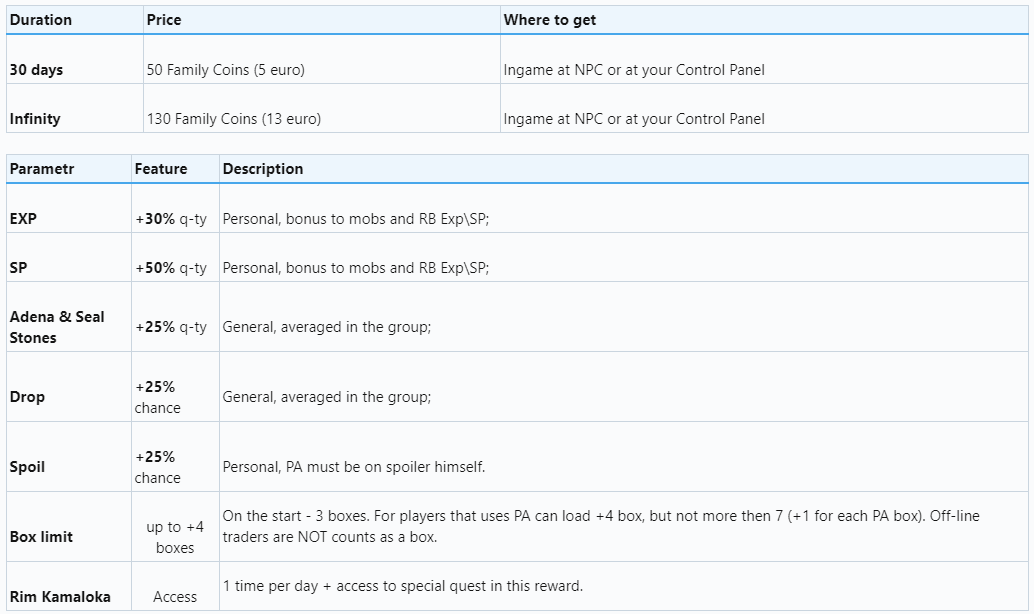Select the Drop parameter cell

click(x=27, y=397)
